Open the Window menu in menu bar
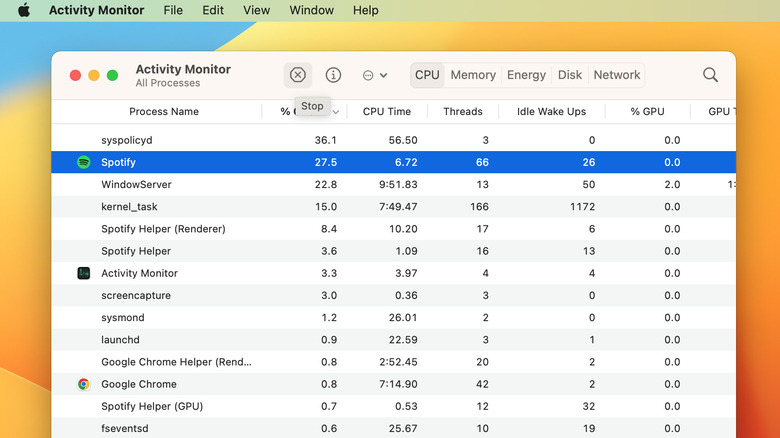The image size is (780, 438). [x=312, y=10]
